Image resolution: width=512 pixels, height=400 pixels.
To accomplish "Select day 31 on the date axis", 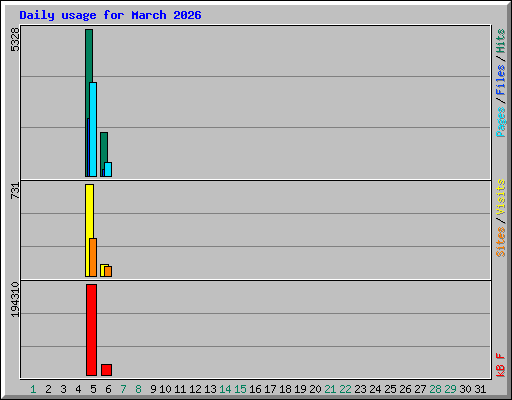I will [480, 389].
